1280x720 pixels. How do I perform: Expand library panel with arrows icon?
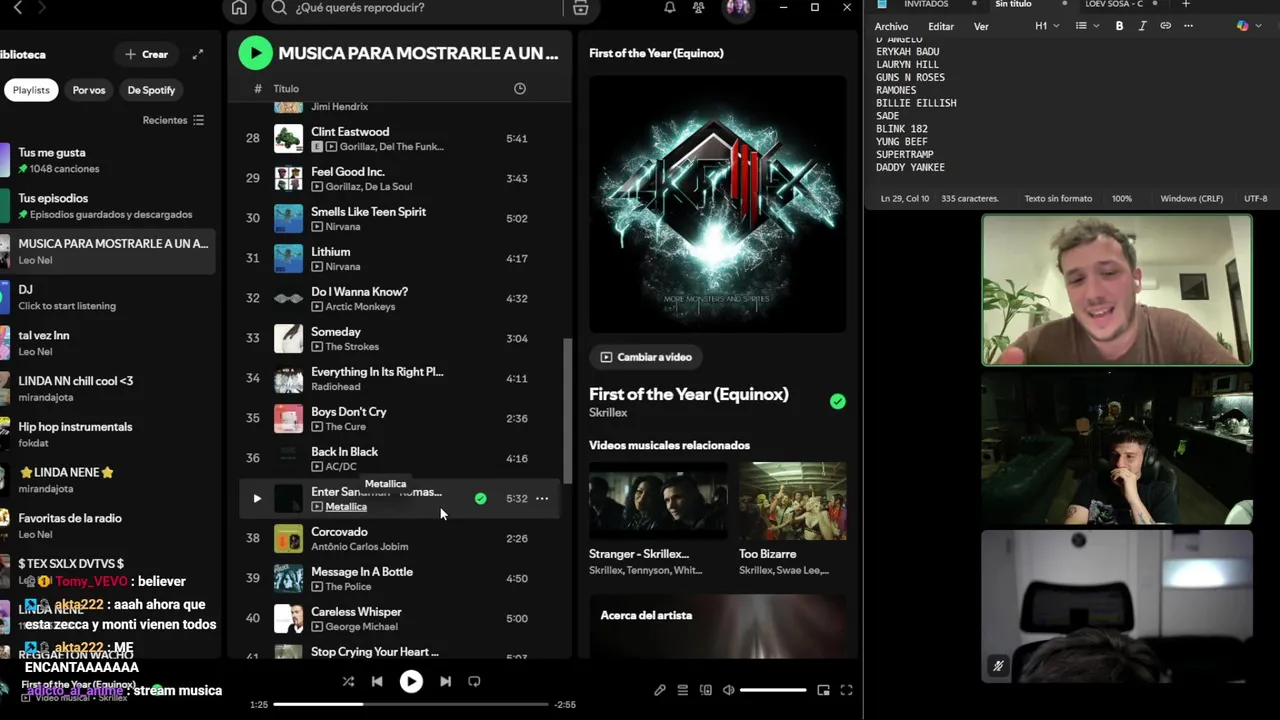coord(198,54)
